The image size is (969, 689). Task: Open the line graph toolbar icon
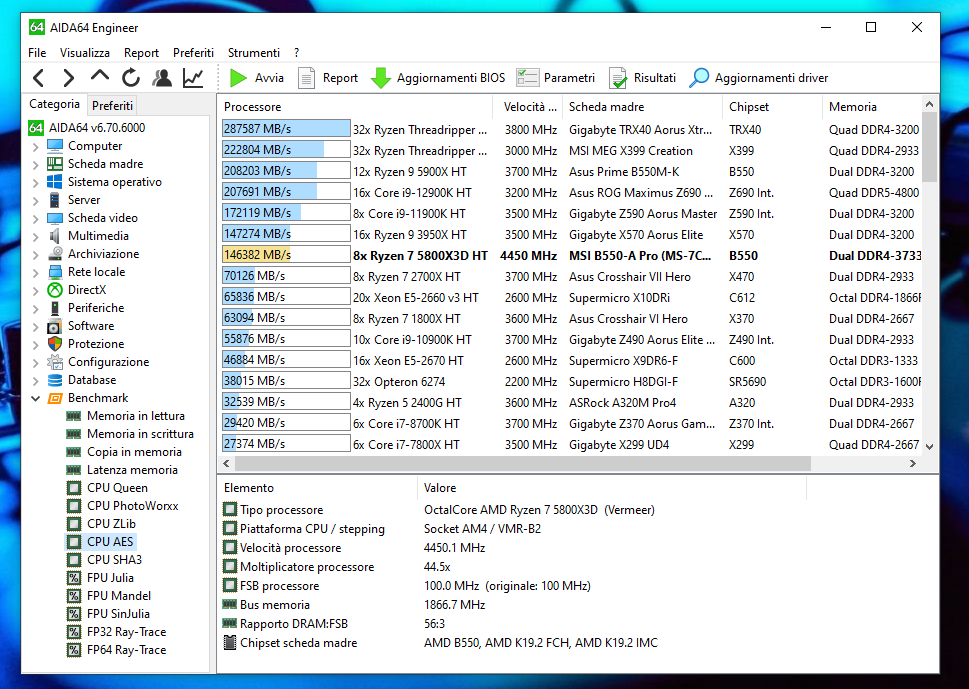click(x=193, y=78)
